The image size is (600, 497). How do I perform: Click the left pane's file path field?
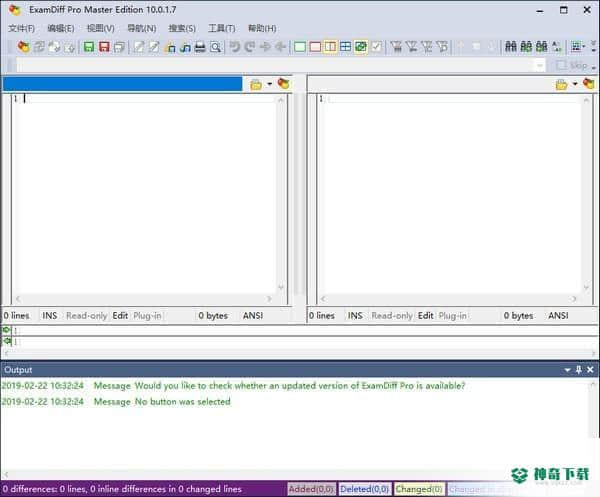122,84
